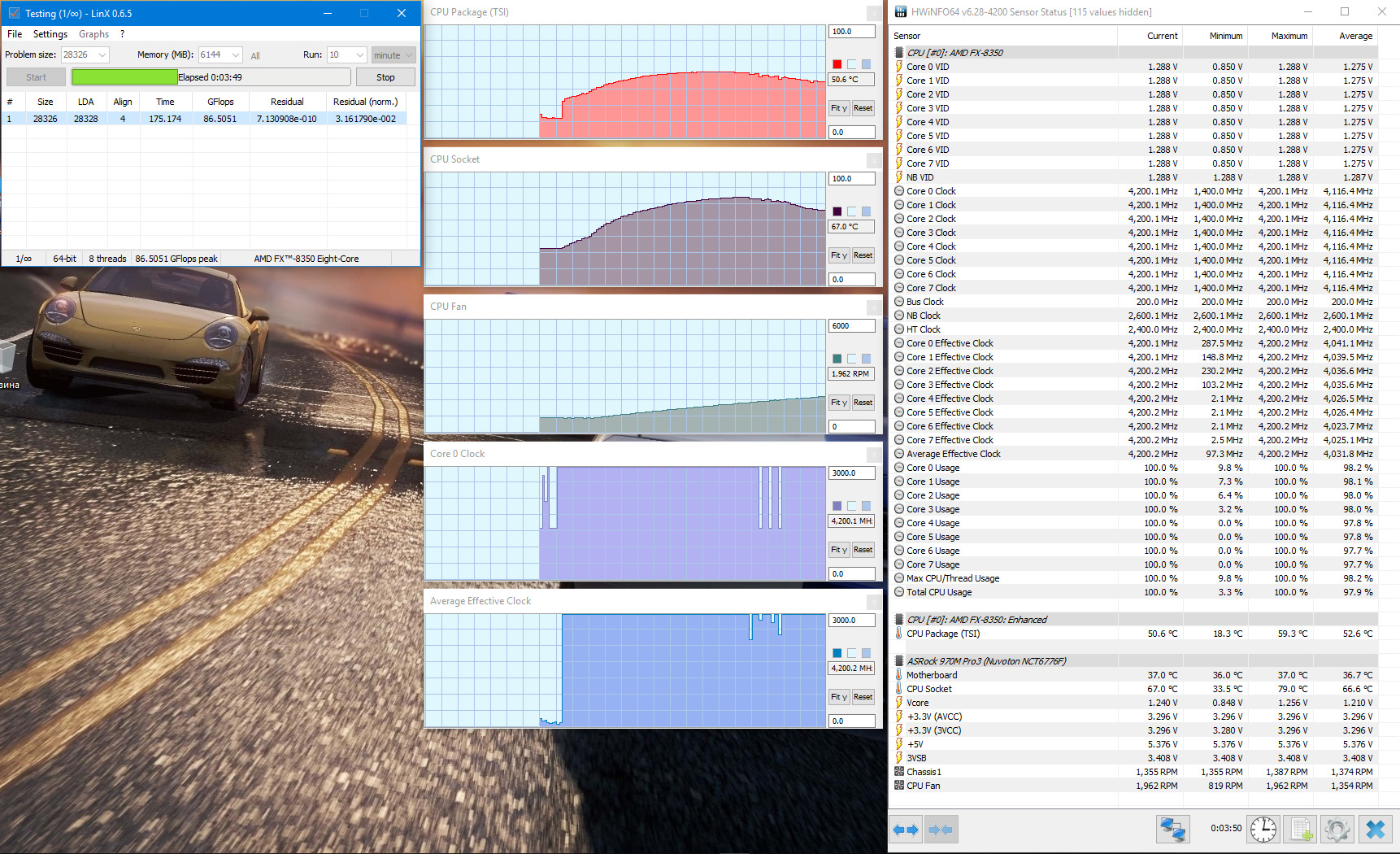This screenshot has height=854, width=1400.
Task: Select the Core 7 Usage sensor row
Action: pos(1135,564)
